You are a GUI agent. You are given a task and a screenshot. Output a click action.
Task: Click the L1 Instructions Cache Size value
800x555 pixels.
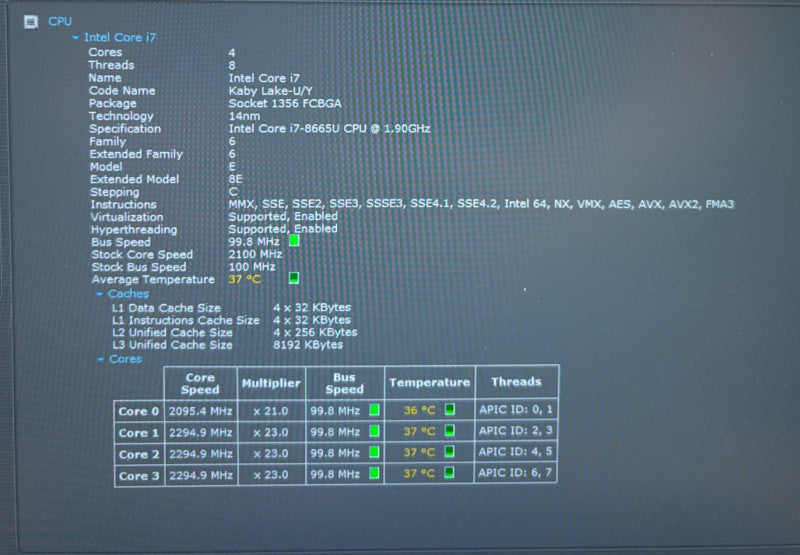click(x=312, y=320)
